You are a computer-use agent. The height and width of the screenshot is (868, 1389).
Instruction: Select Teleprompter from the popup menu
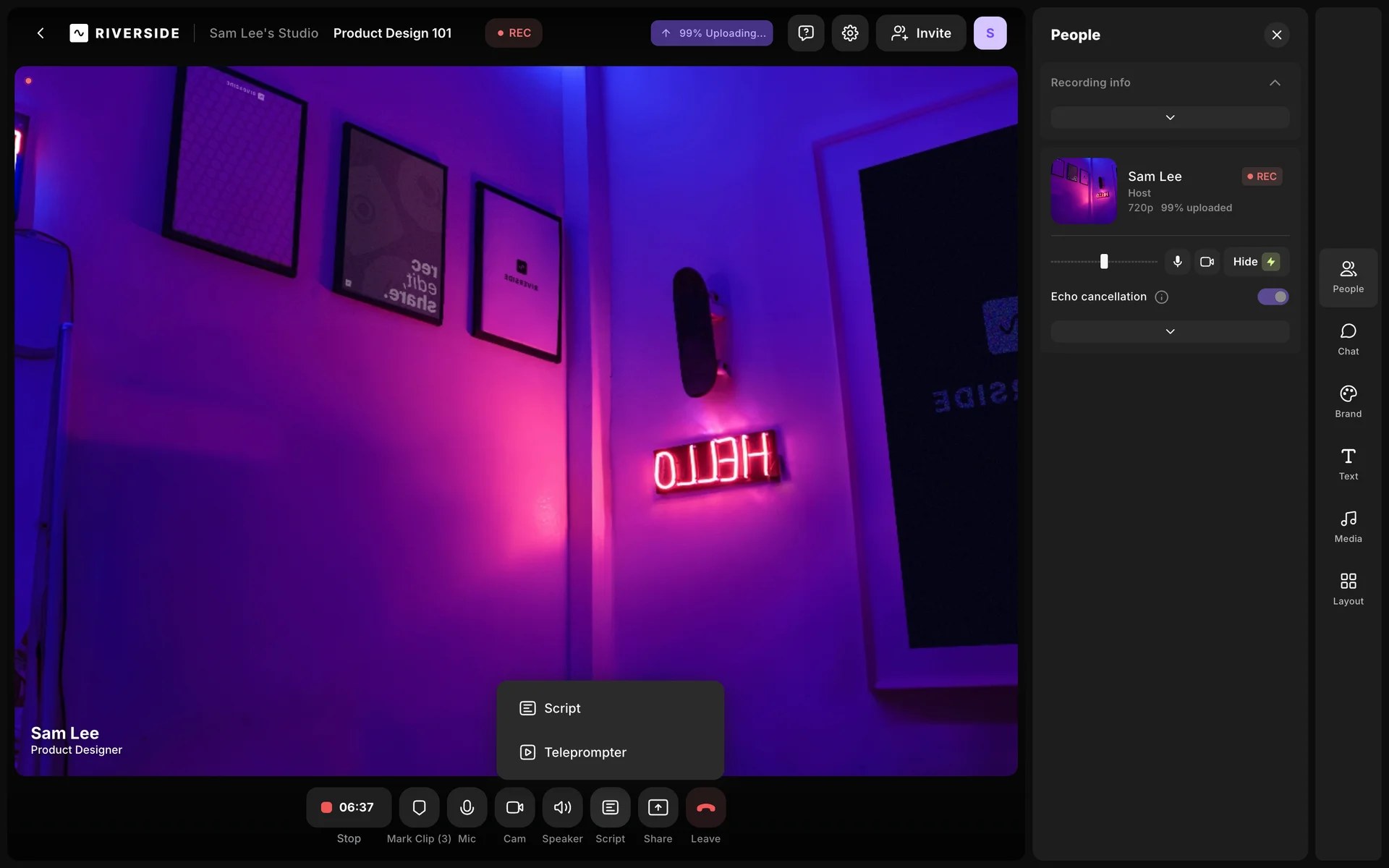(x=585, y=752)
